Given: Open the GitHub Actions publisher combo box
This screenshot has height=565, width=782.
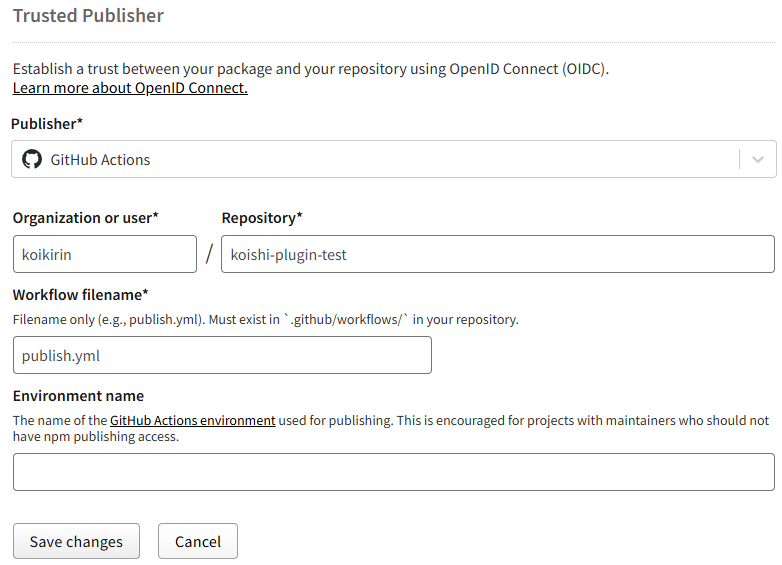Looking at the screenshot, I should click(380, 159).
